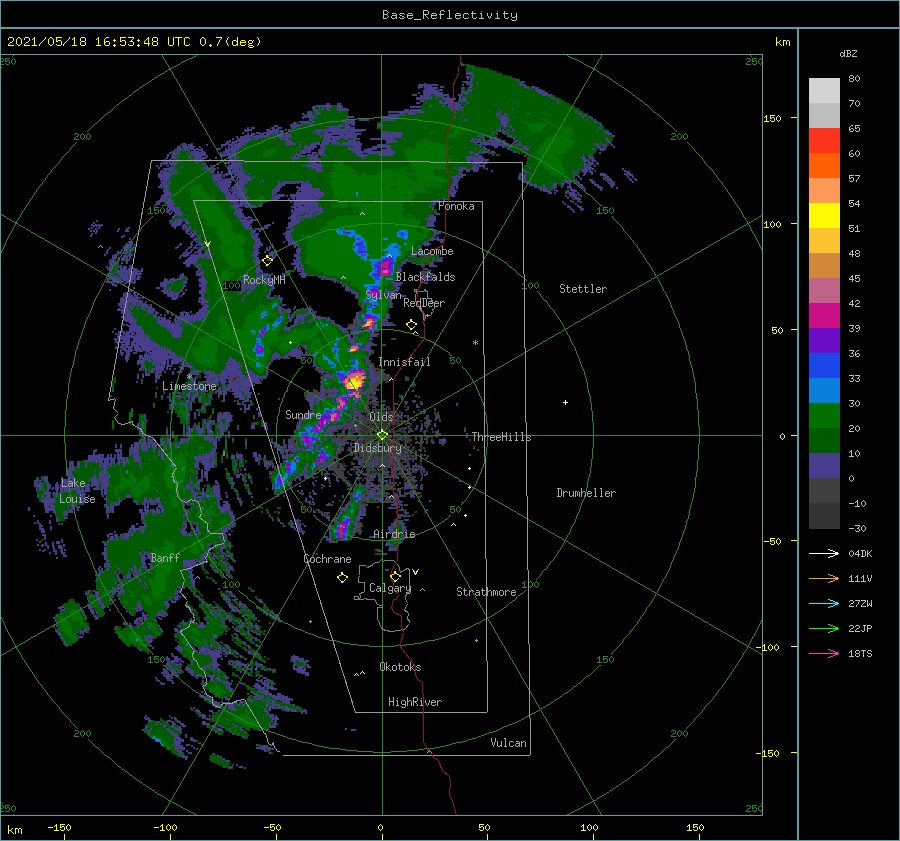Select the magenta 18TS arrow in the legend
The image size is (900, 841).
(x=824, y=653)
